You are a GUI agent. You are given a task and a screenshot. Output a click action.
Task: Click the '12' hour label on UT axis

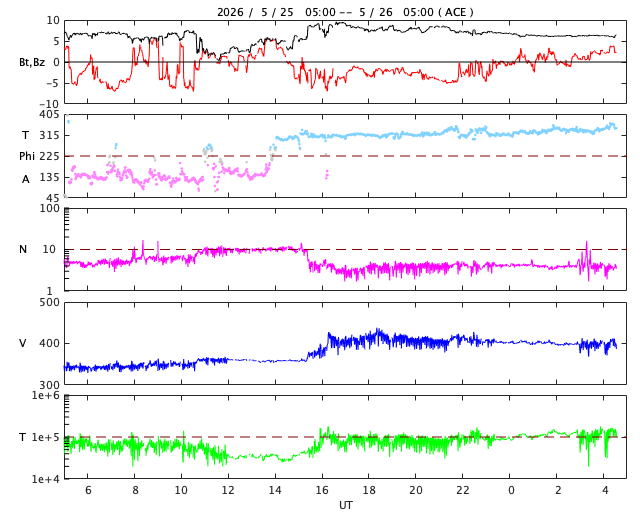[x=228, y=490]
